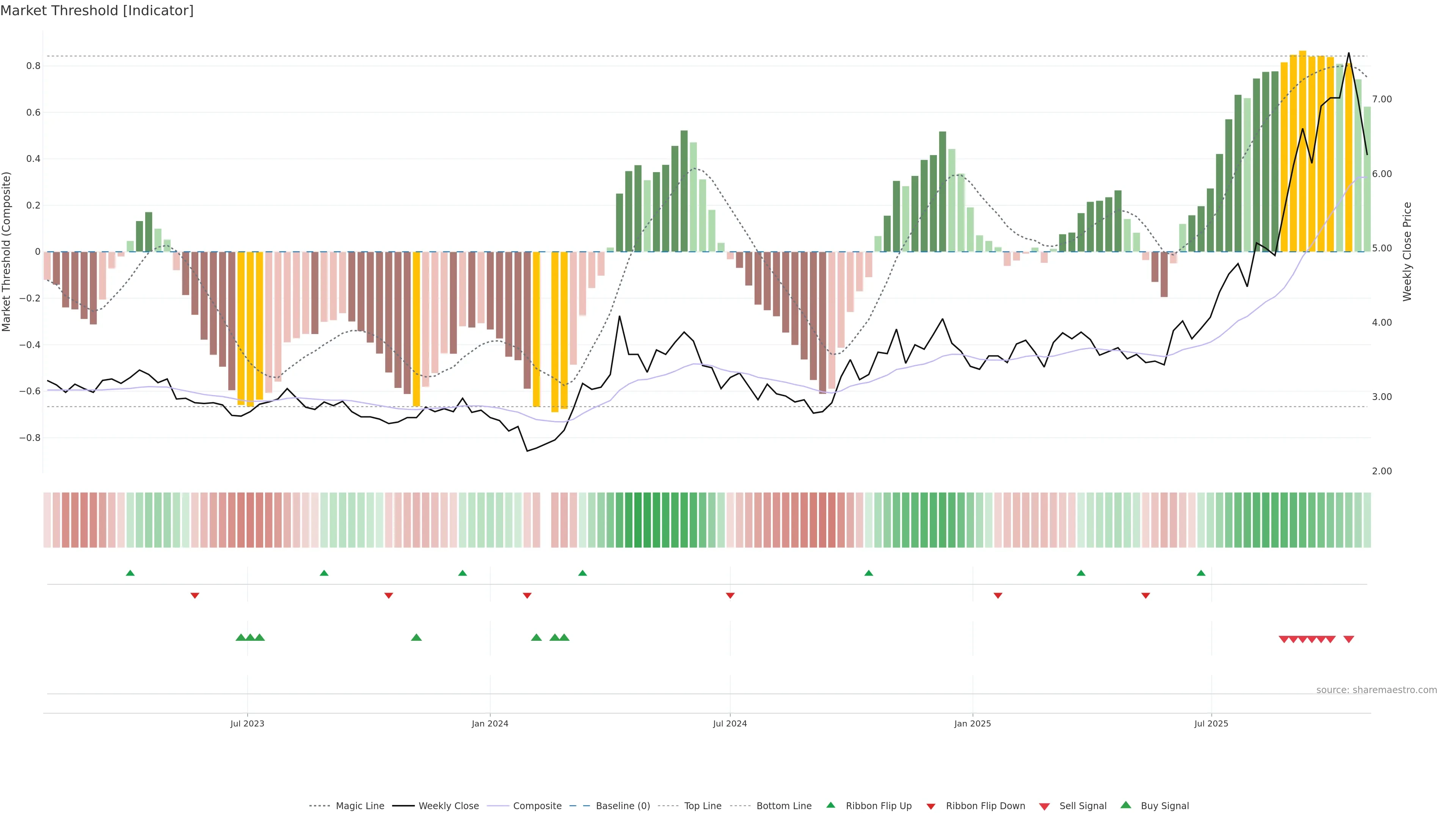Click the Market Threshold [Indicator] title
Screen dimensions: 1456x819
[x=97, y=11]
